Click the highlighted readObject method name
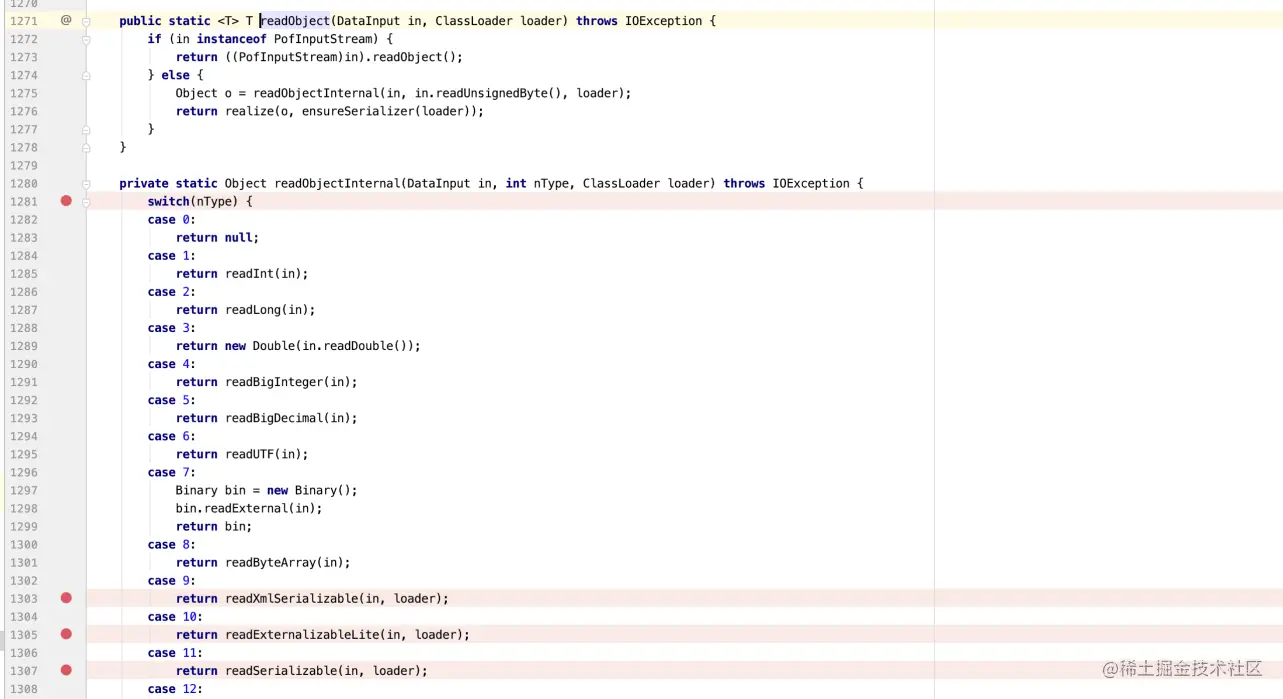 point(295,21)
